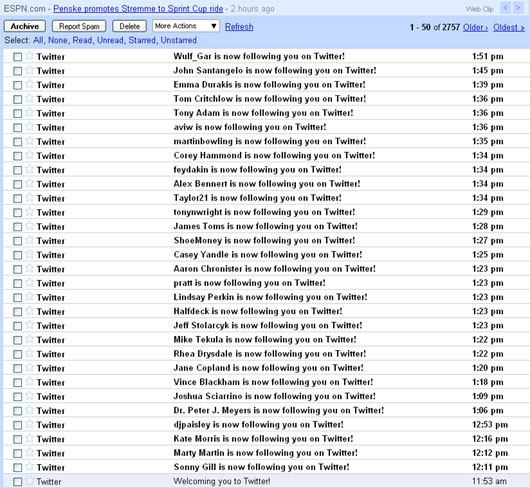Star the Lindsay Perkin email

pos(30,297)
